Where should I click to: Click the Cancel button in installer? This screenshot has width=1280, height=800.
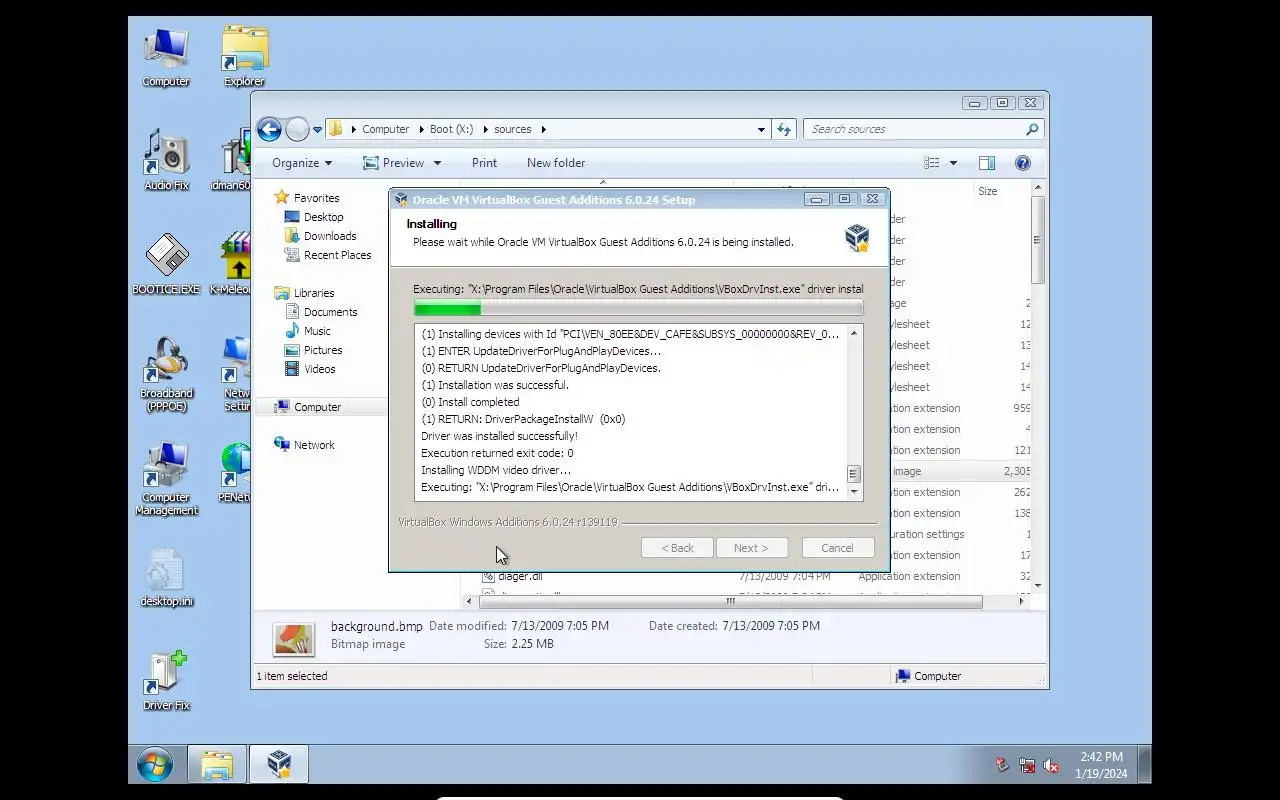tap(838, 548)
